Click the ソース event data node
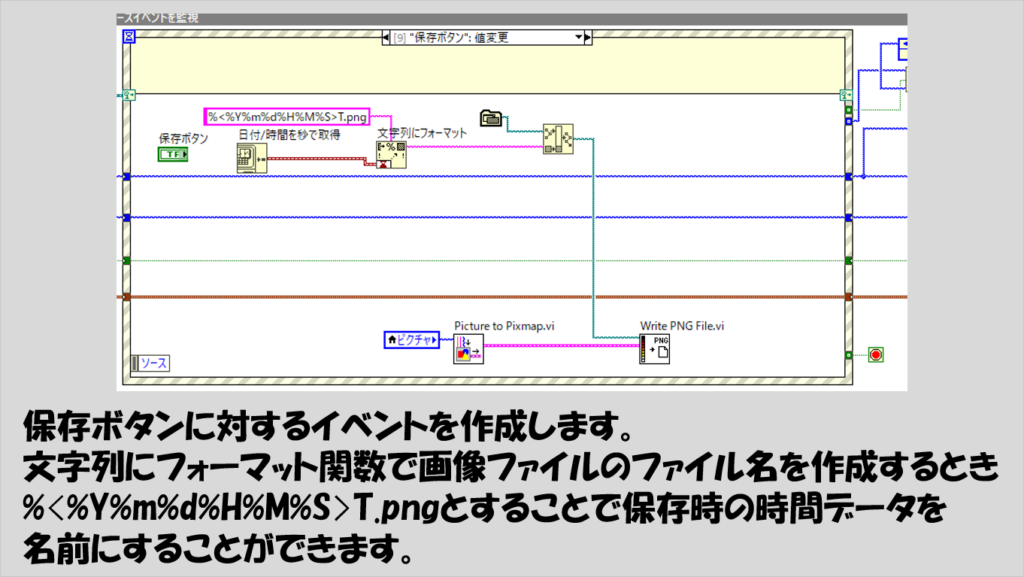This screenshot has width=1024, height=577. [150, 363]
